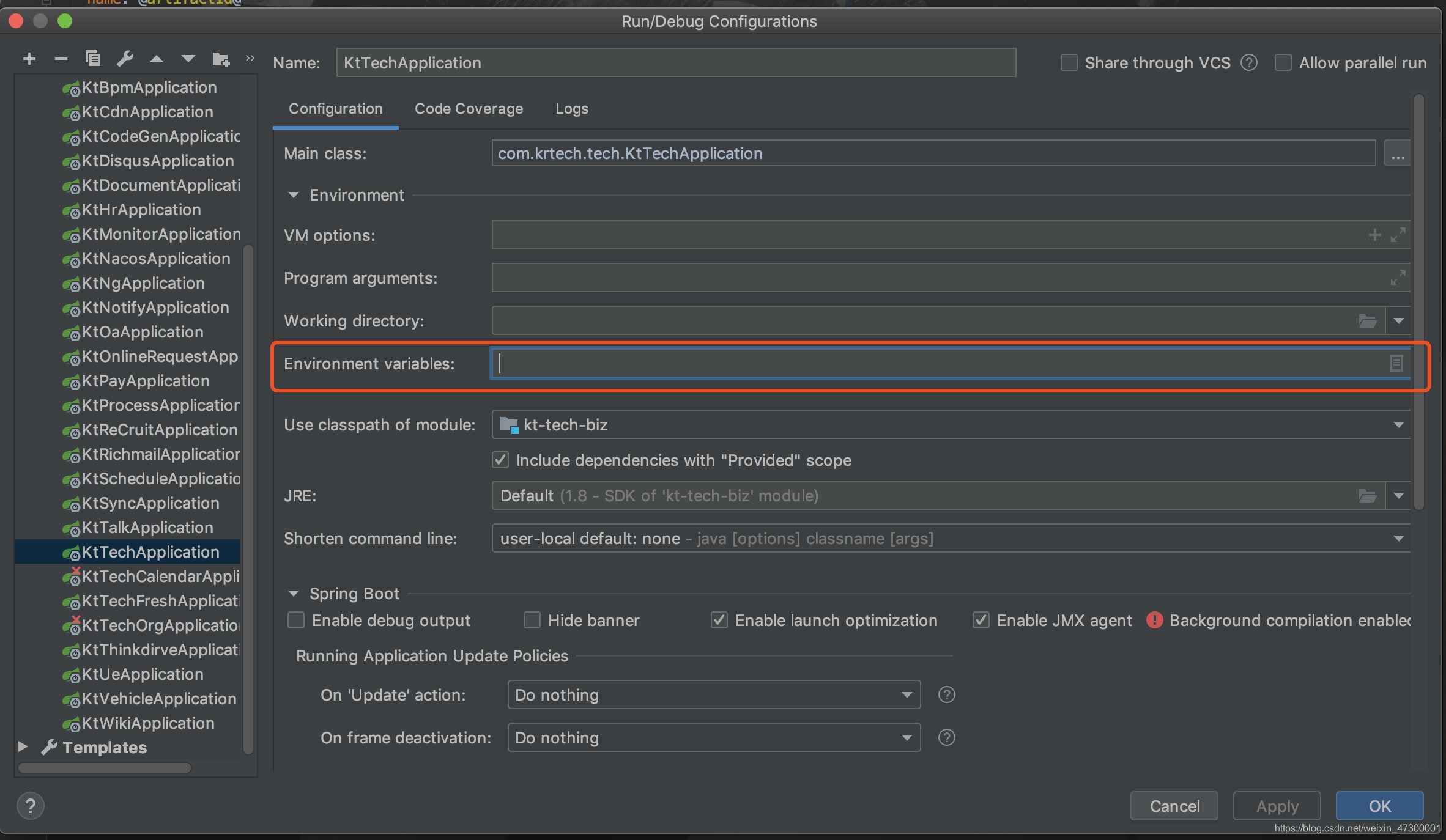The image size is (1446, 840).
Task: Click the expand VM options field icon
Action: pyautogui.click(x=1398, y=235)
